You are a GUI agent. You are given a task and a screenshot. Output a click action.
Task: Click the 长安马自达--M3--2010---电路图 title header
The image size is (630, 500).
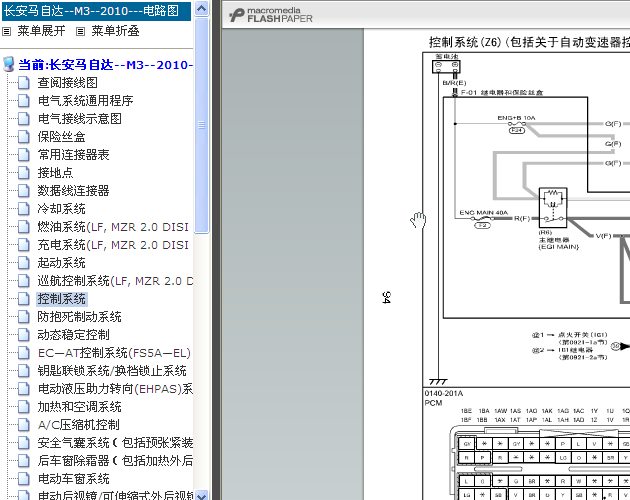pyautogui.click(x=96, y=11)
